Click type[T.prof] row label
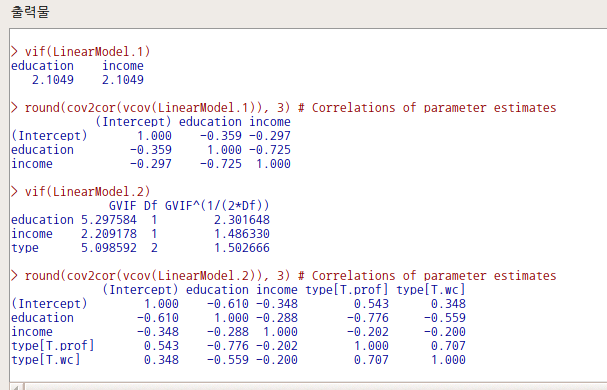This screenshot has height=390, width=607. (53, 346)
